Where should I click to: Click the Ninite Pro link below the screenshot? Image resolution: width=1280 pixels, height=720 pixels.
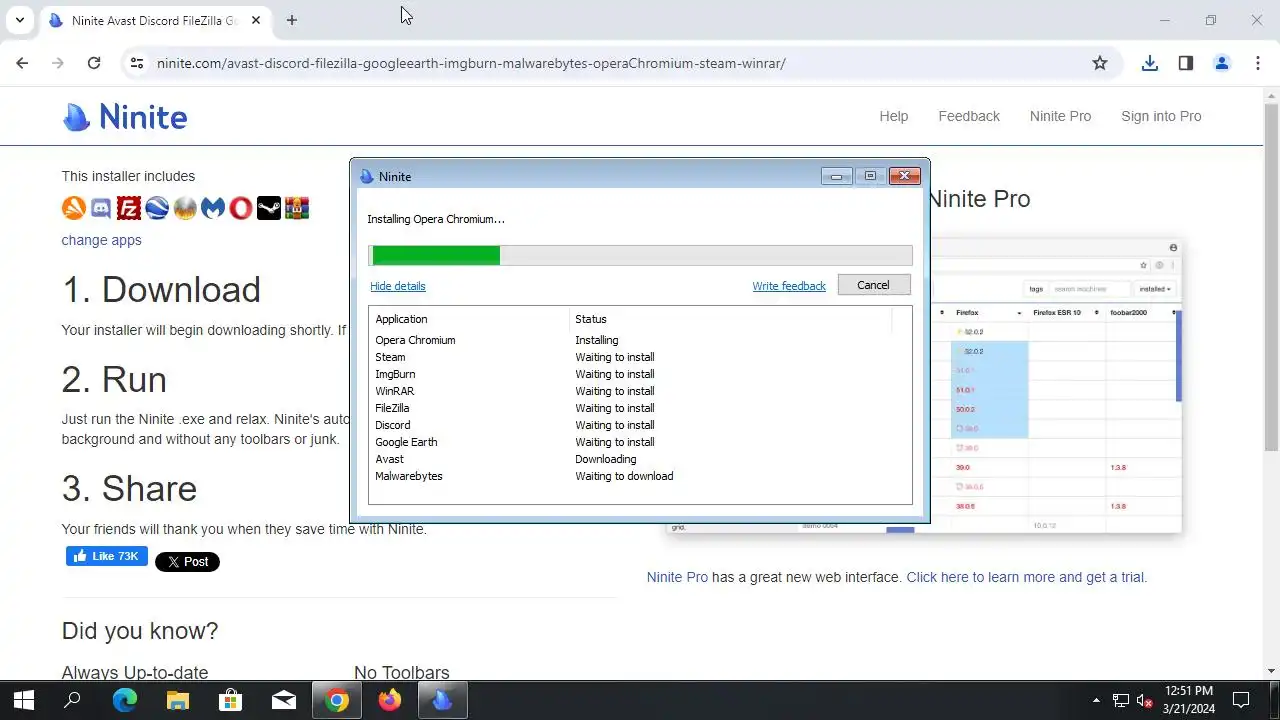[x=677, y=577]
